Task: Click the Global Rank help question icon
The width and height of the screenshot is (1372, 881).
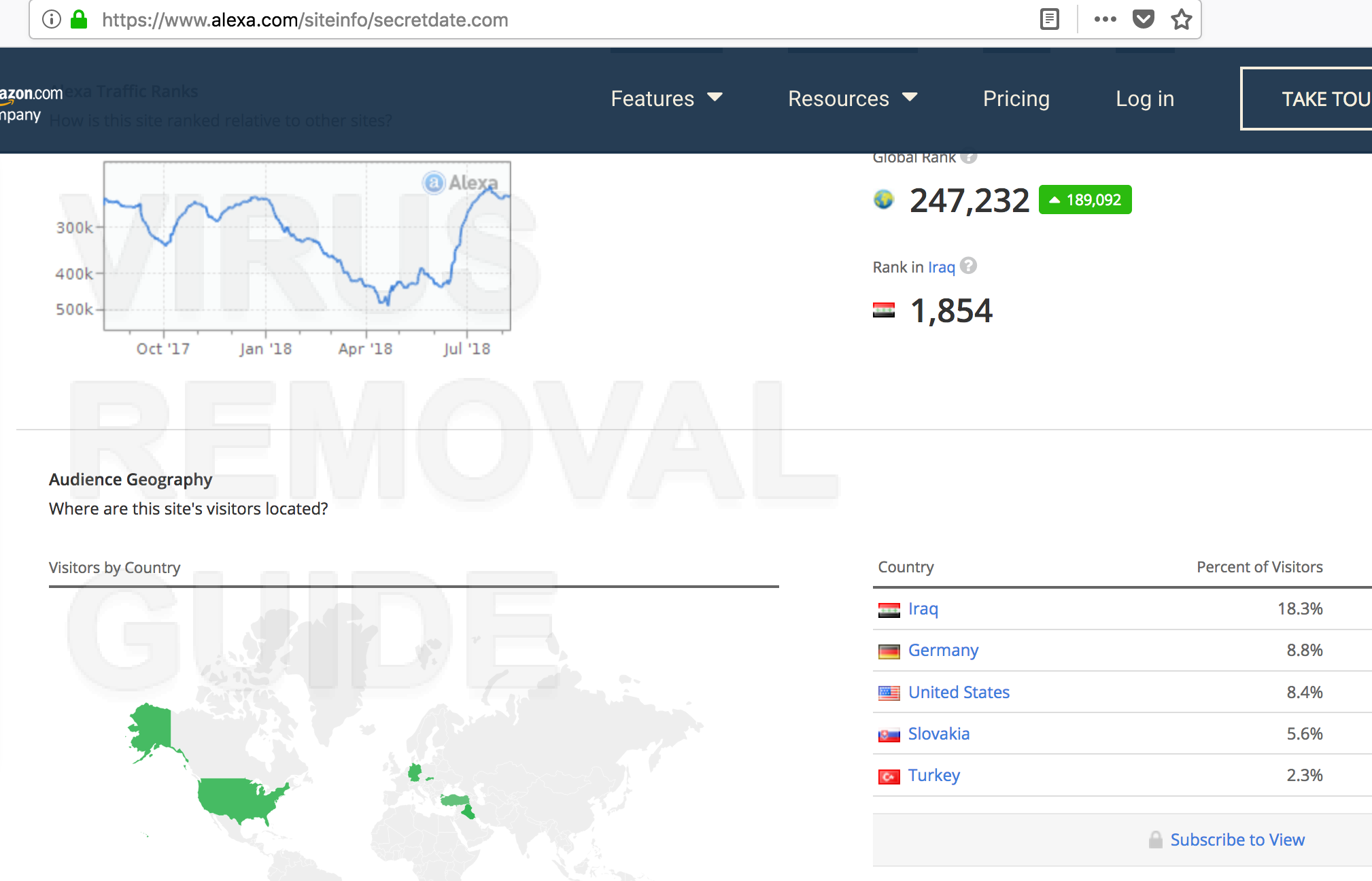Action: (x=969, y=158)
